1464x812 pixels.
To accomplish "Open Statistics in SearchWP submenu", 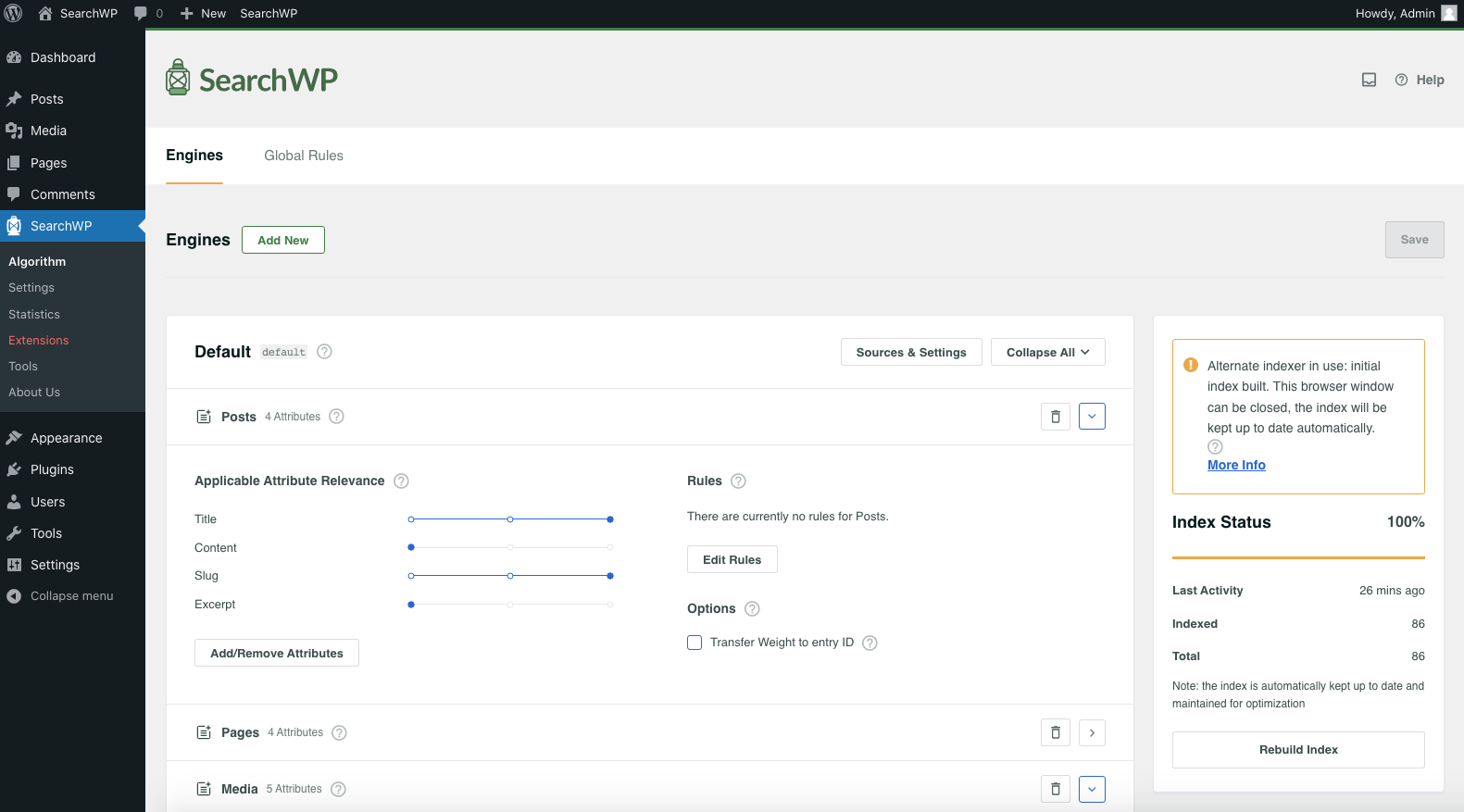I will click(34, 315).
